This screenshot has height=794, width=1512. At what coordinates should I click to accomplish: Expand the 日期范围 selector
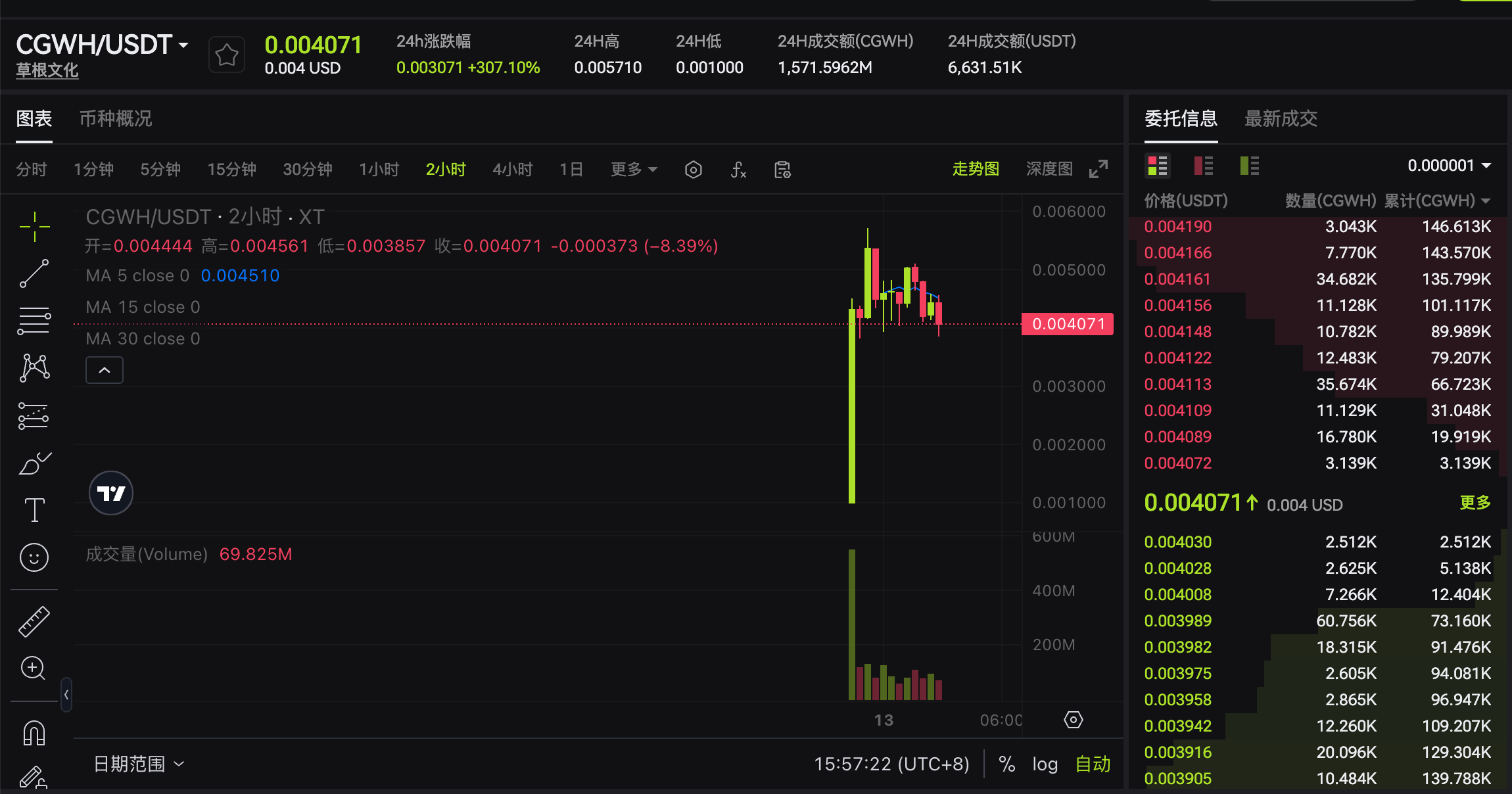pos(139,763)
